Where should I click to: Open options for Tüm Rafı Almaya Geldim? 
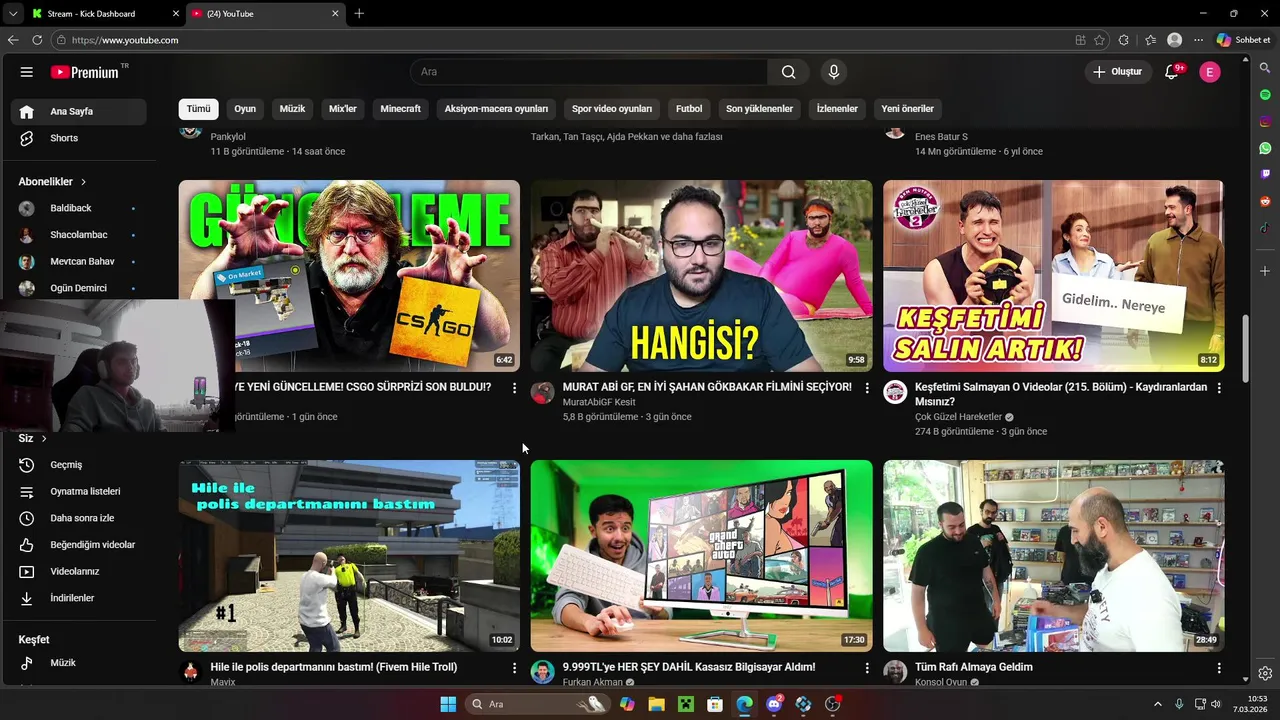point(1219,668)
